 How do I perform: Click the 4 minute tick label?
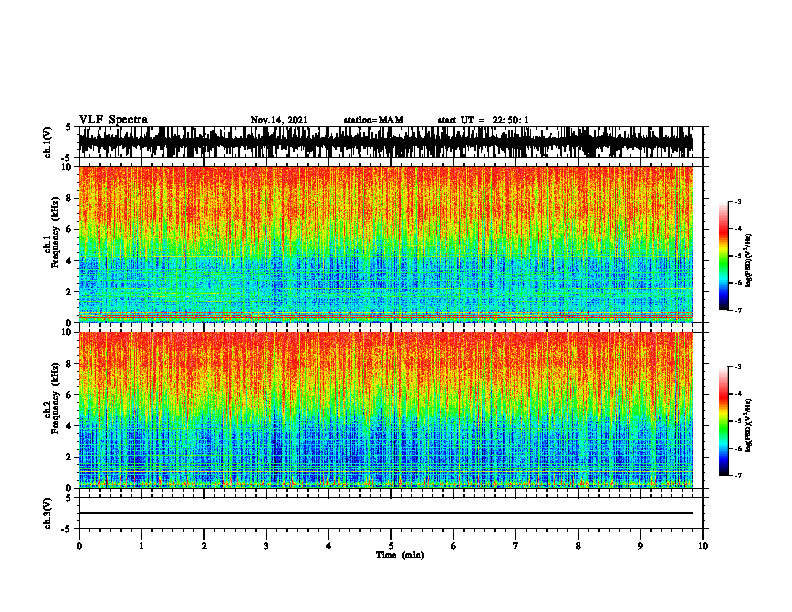(x=328, y=546)
